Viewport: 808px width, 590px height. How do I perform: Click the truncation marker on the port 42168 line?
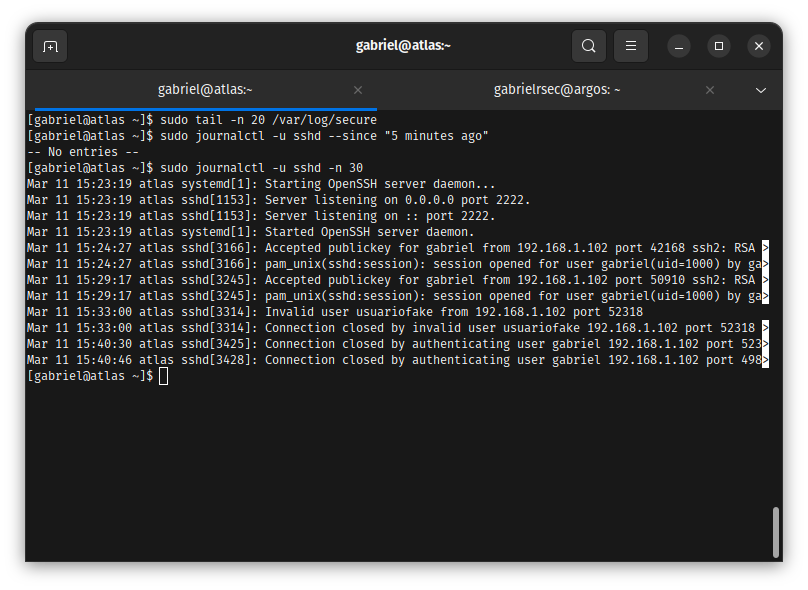(765, 248)
